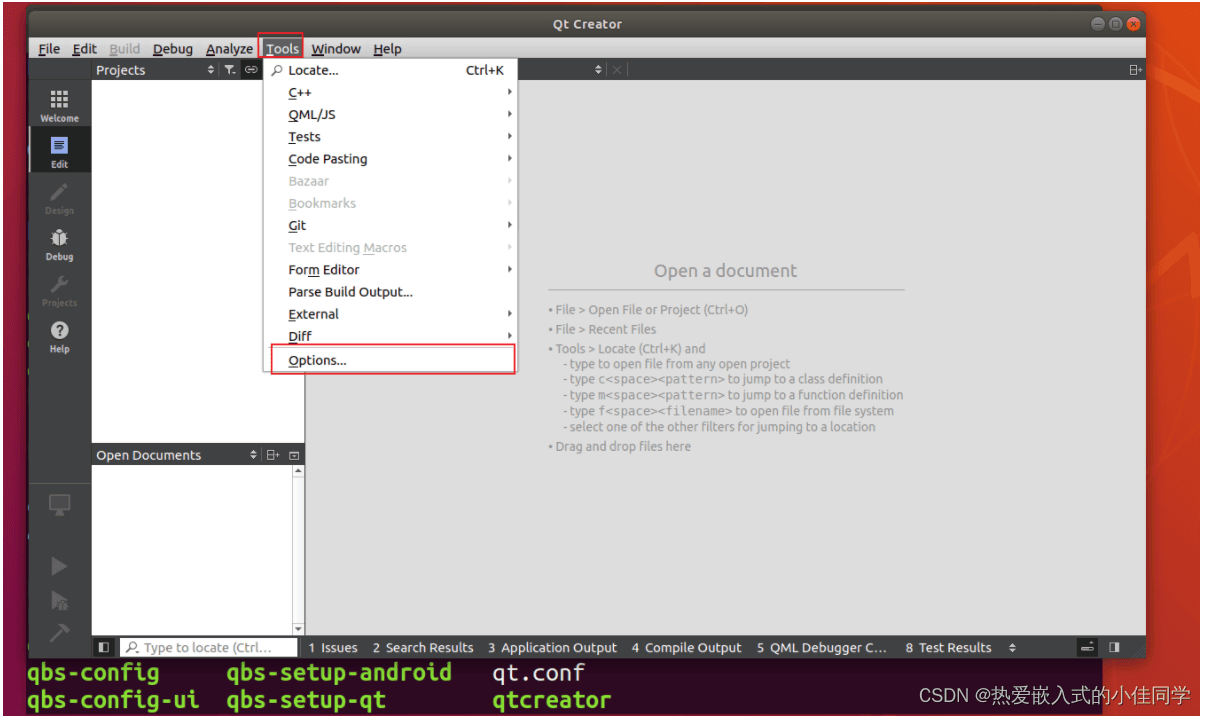1206x716 pixels.
Task: Open the editor document selector dropdown
Action: tap(598, 70)
